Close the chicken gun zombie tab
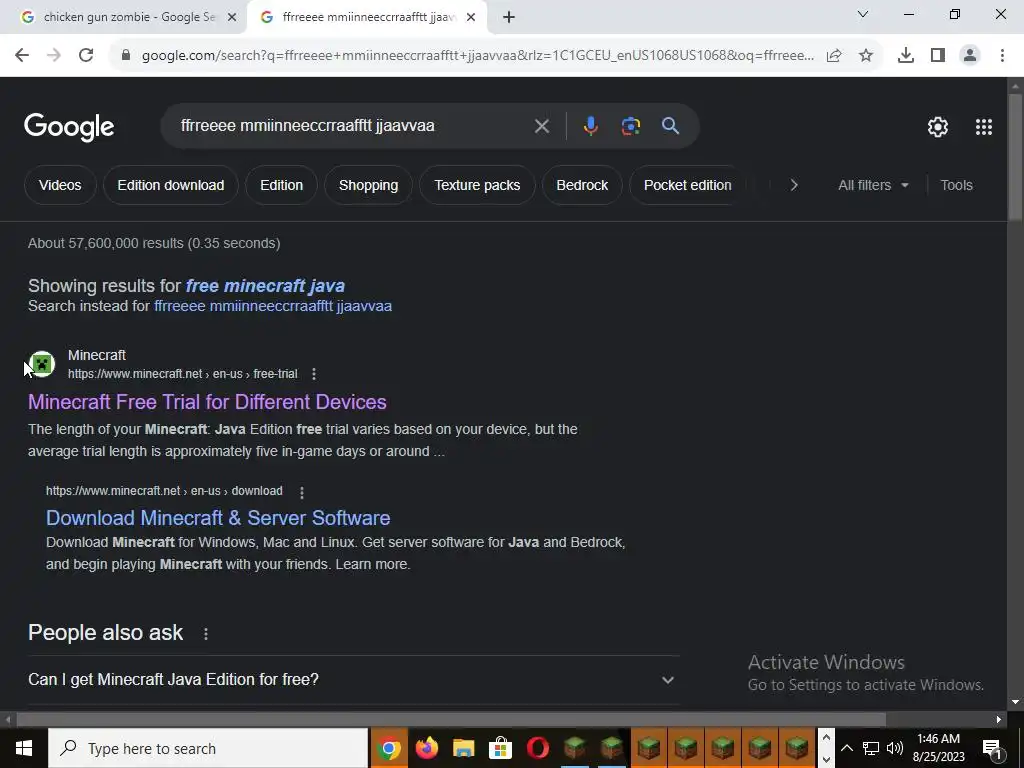 (x=232, y=18)
